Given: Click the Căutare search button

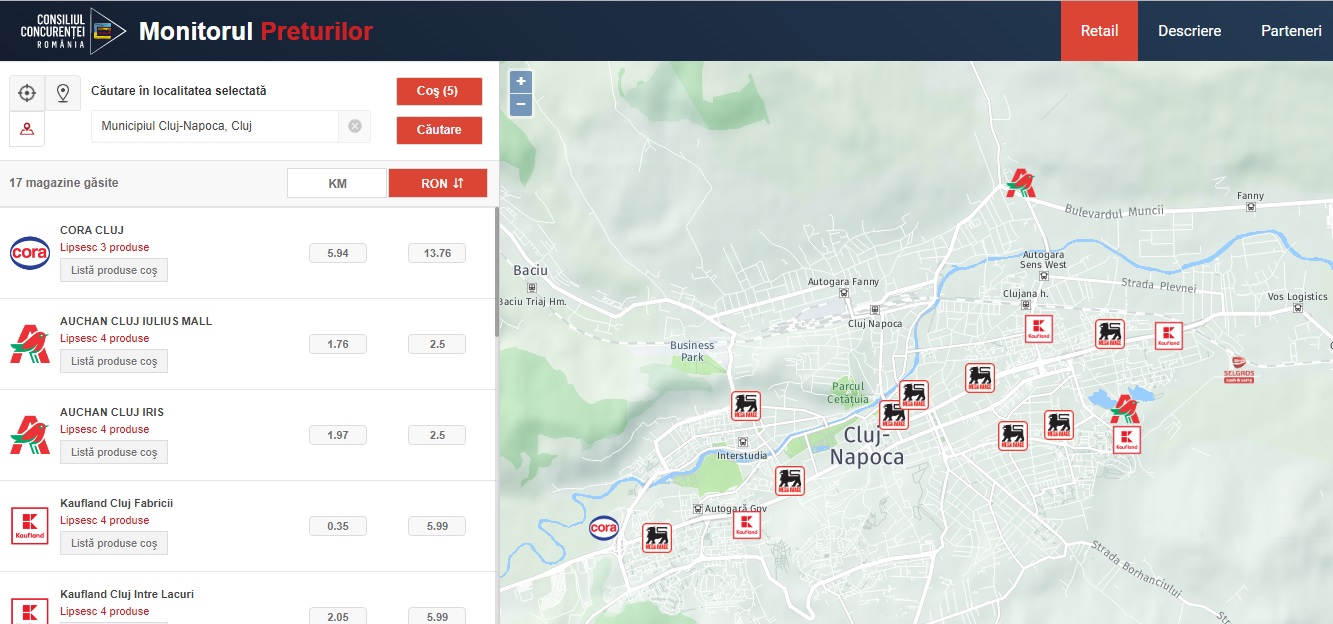Looking at the screenshot, I should (439, 130).
